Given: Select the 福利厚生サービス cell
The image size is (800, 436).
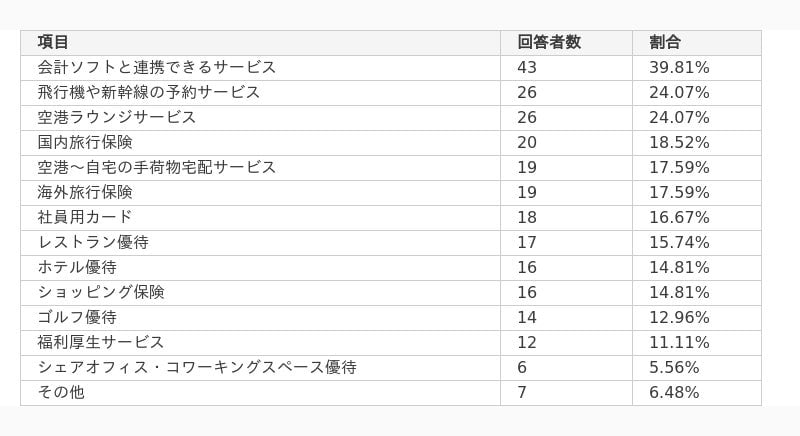Looking at the screenshot, I should point(260,343).
